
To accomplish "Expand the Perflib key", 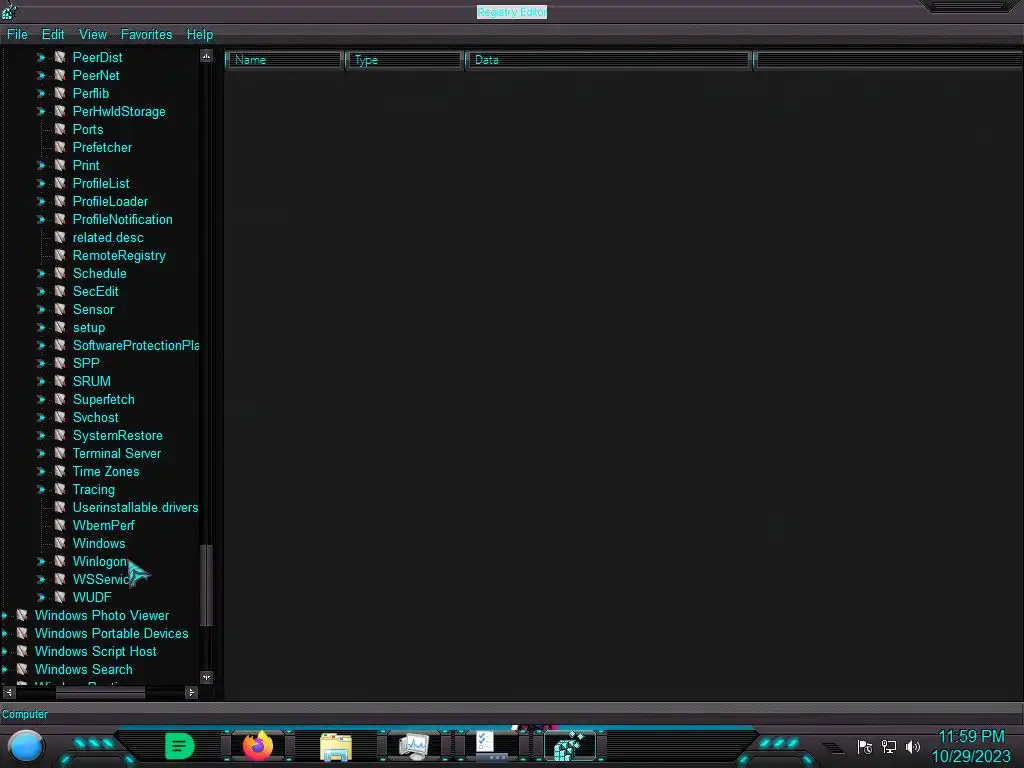I will [x=40, y=93].
